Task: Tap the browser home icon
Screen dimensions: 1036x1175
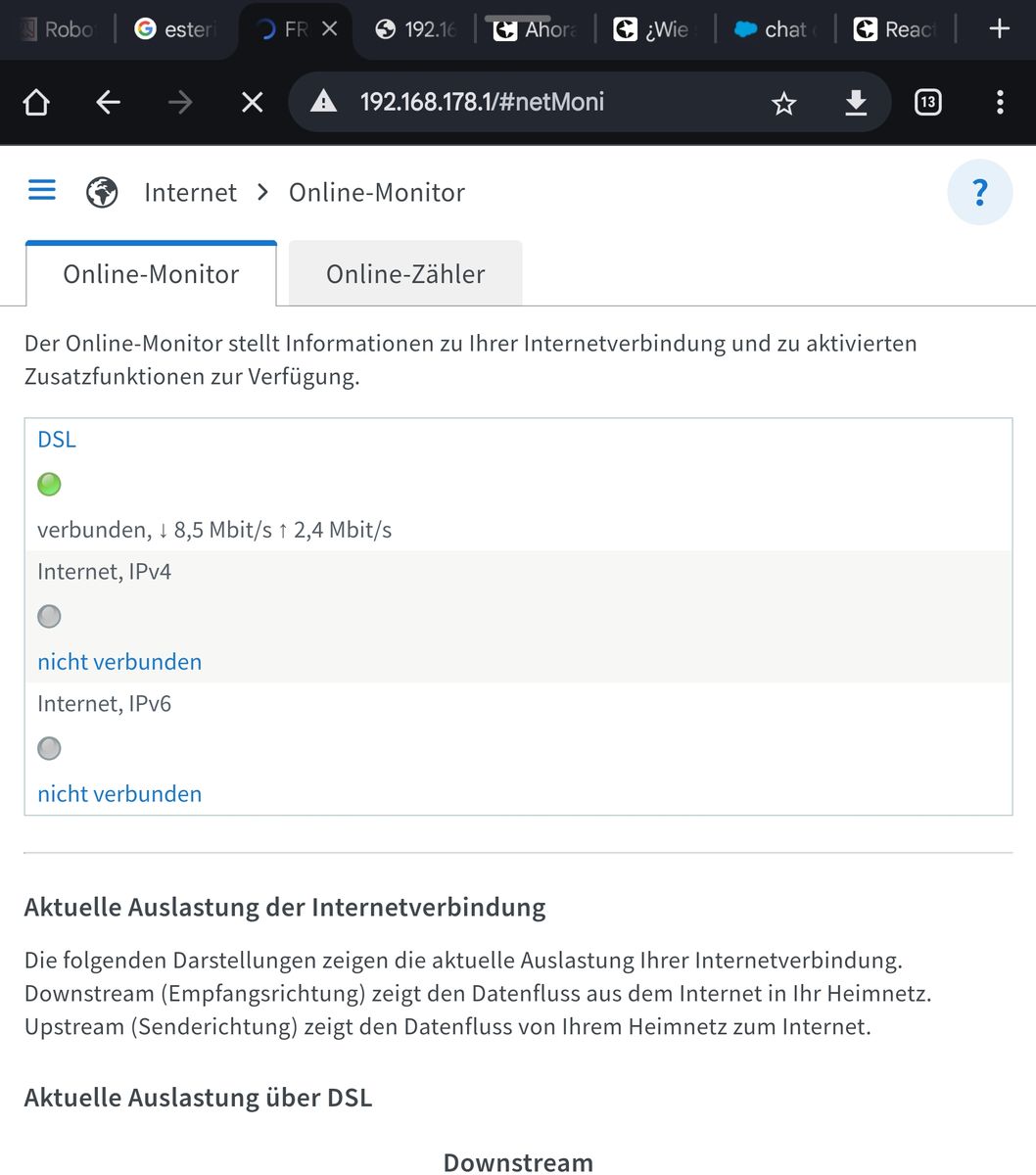Action: [x=36, y=103]
